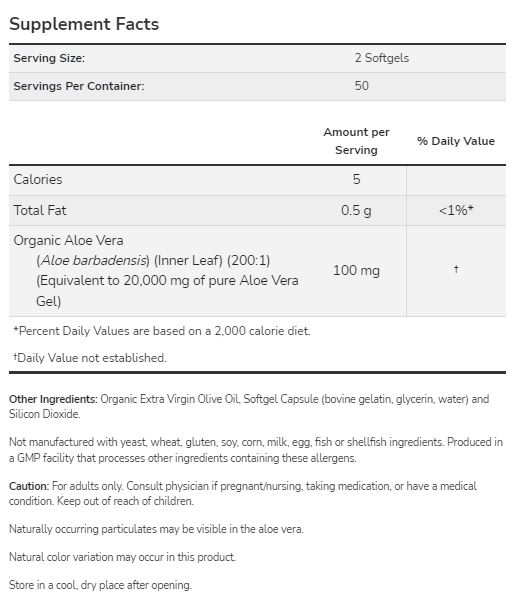Click the 2 Softgels value
518x593 pixels.
(x=382, y=58)
